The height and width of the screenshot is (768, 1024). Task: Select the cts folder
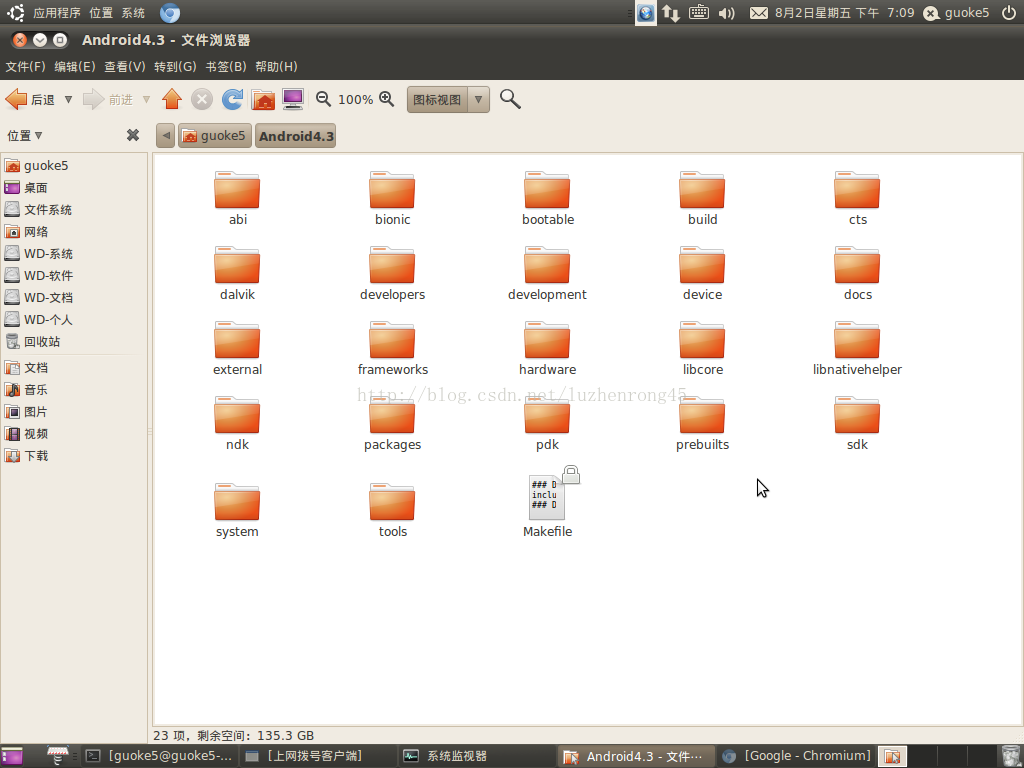point(857,199)
